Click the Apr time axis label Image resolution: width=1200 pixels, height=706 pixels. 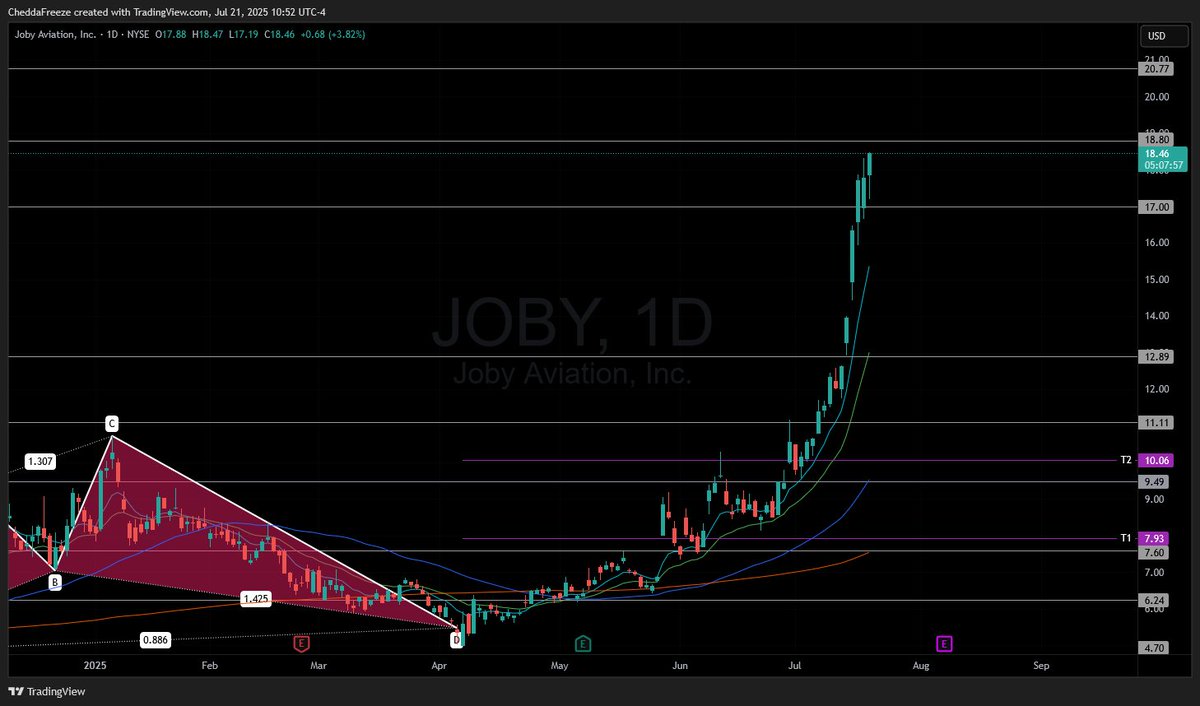(439, 665)
